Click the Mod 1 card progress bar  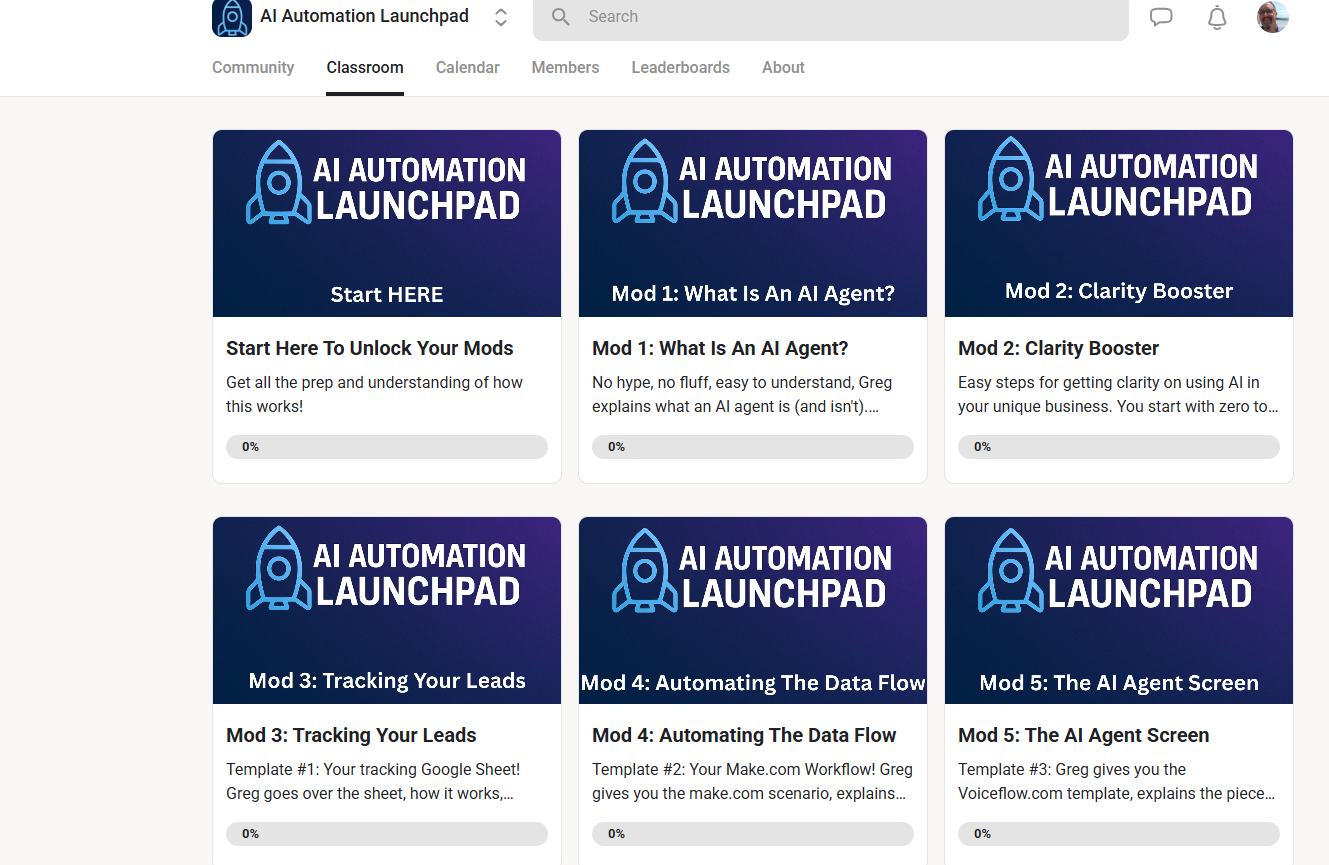point(753,447)
